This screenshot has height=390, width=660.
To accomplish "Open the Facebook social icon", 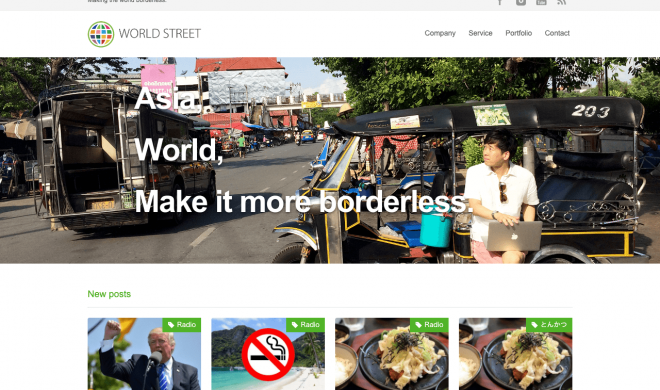I will (x=500, y=2).
